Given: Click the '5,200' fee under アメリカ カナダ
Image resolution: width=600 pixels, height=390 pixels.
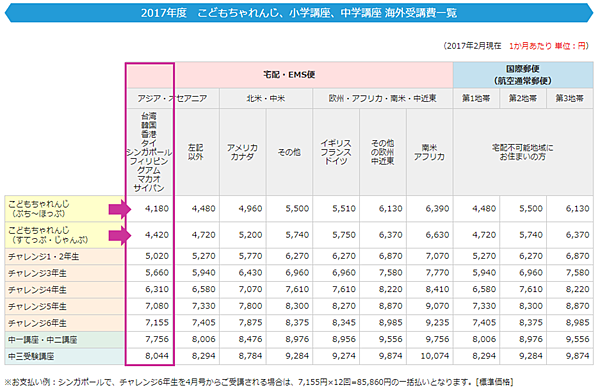Looking at the screenshot, I should click(250, 235).
